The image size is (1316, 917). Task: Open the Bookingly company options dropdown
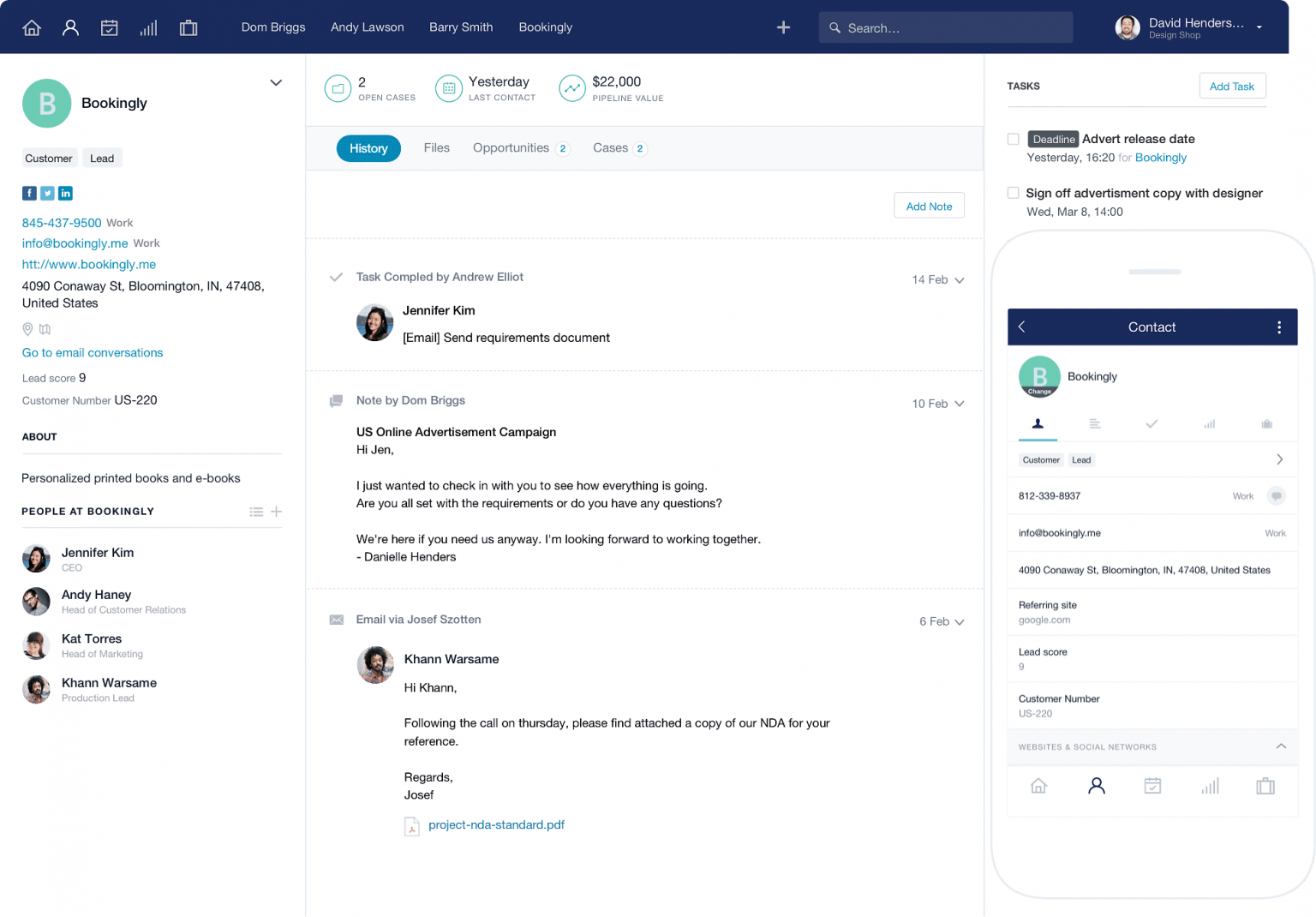coord(276,82)
